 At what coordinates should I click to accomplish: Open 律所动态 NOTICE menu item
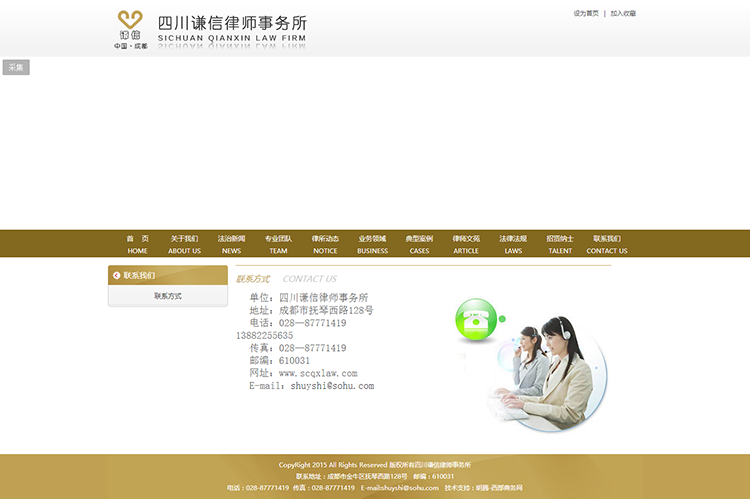point(325,244)
